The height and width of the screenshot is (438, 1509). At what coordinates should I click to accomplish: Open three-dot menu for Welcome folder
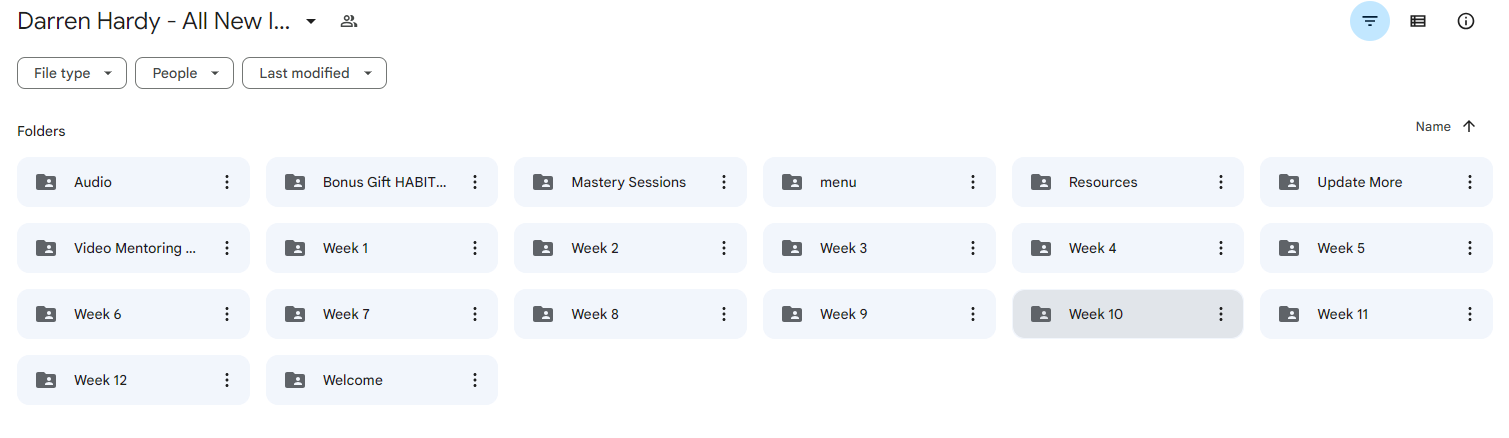pyautogui.click(x=475, y=380)
